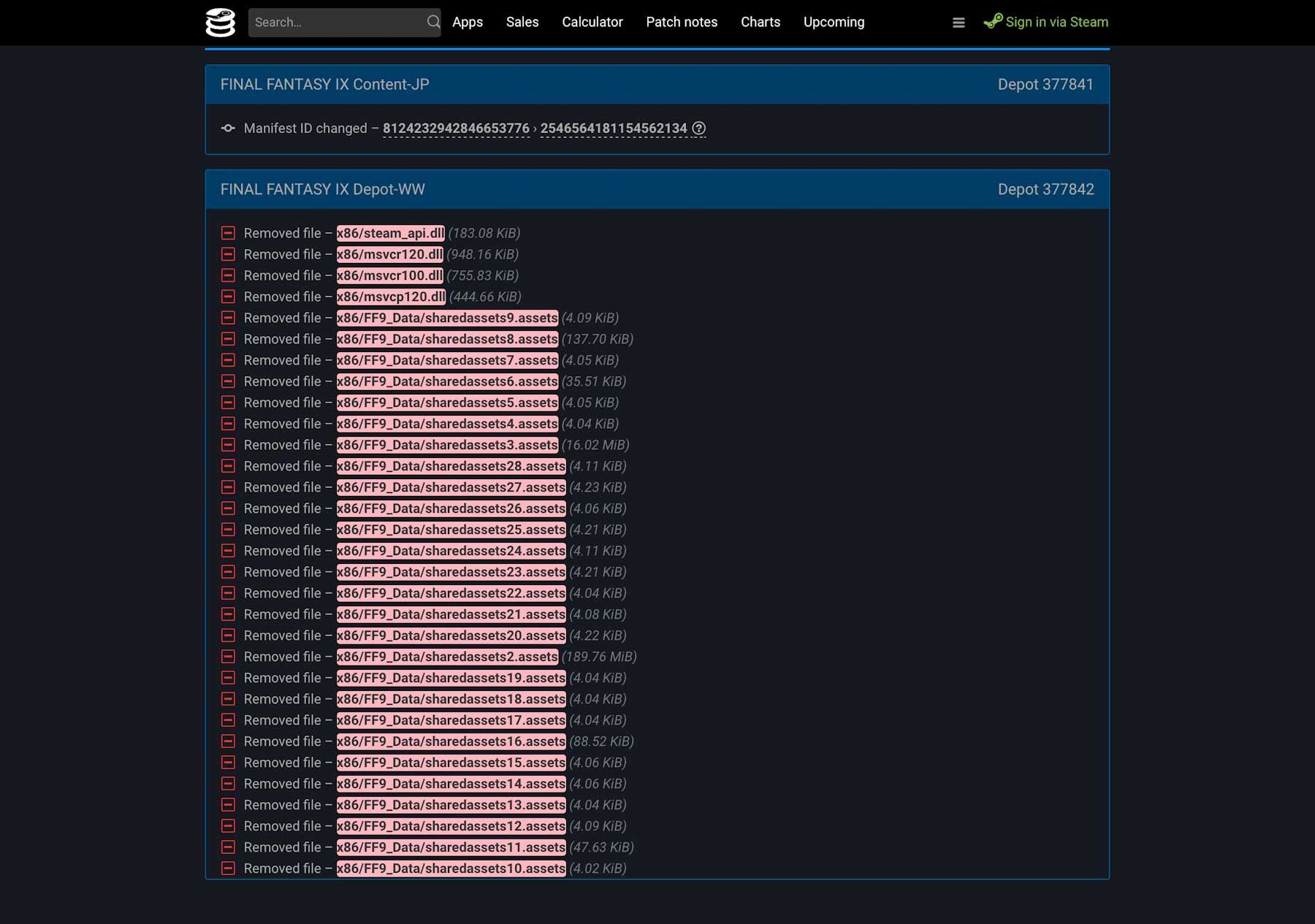1315x924 pixels.
Task: Click the search magnifier icon
Action: pos(433,22)
